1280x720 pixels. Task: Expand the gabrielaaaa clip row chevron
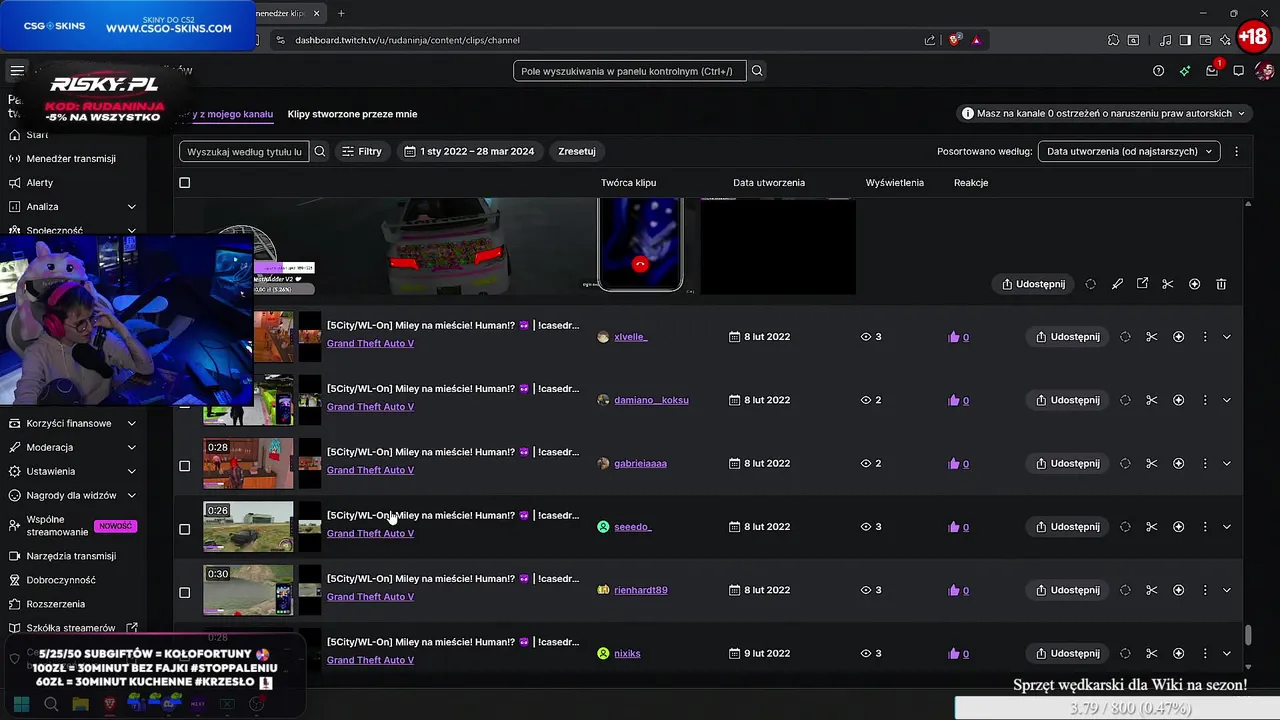(x=1227, y=463)
